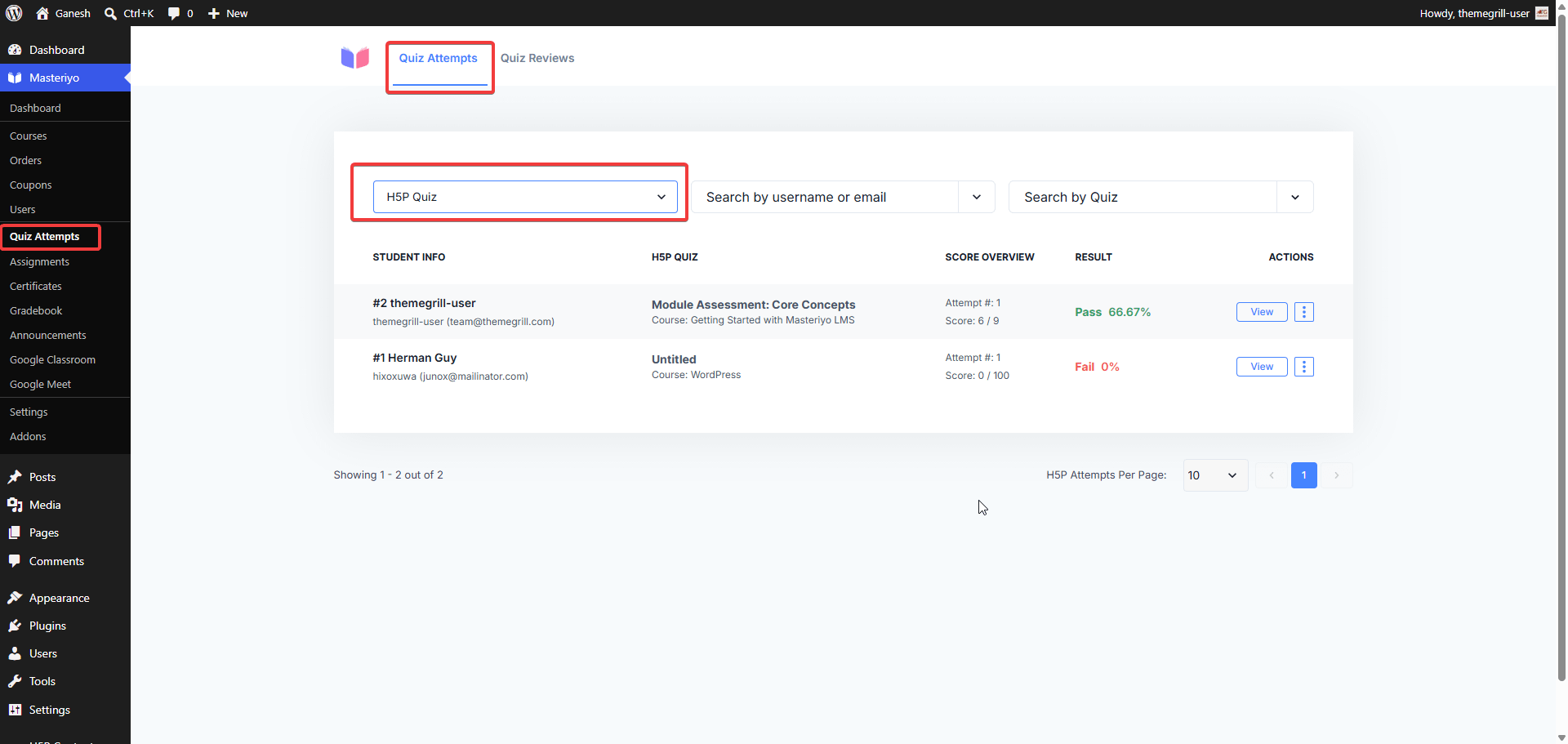Viewport: 1568px width, 744px height.
Task: Open the three-dot menu for themegrill-user attempt
Action: (1304, 312)
